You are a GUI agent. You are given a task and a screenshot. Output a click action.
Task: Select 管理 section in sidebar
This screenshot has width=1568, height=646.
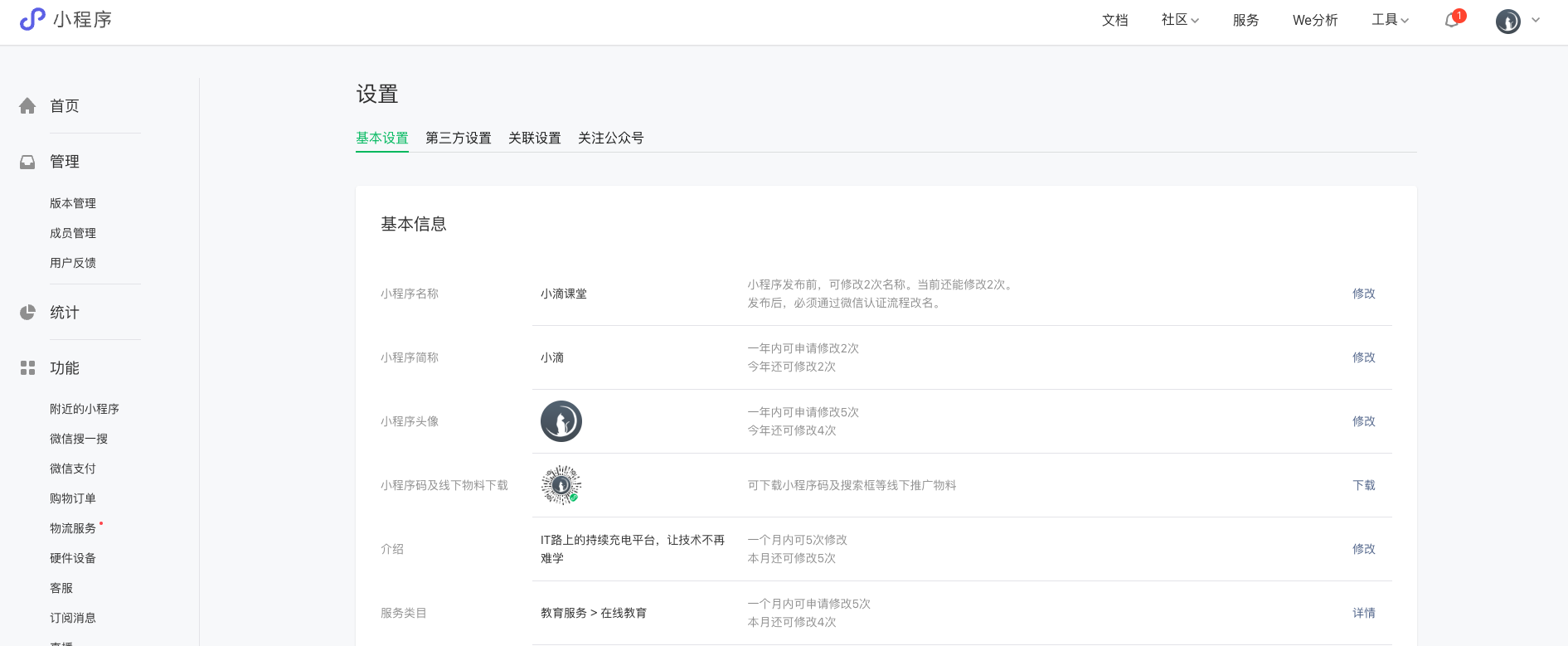click(x=65, y=162)
